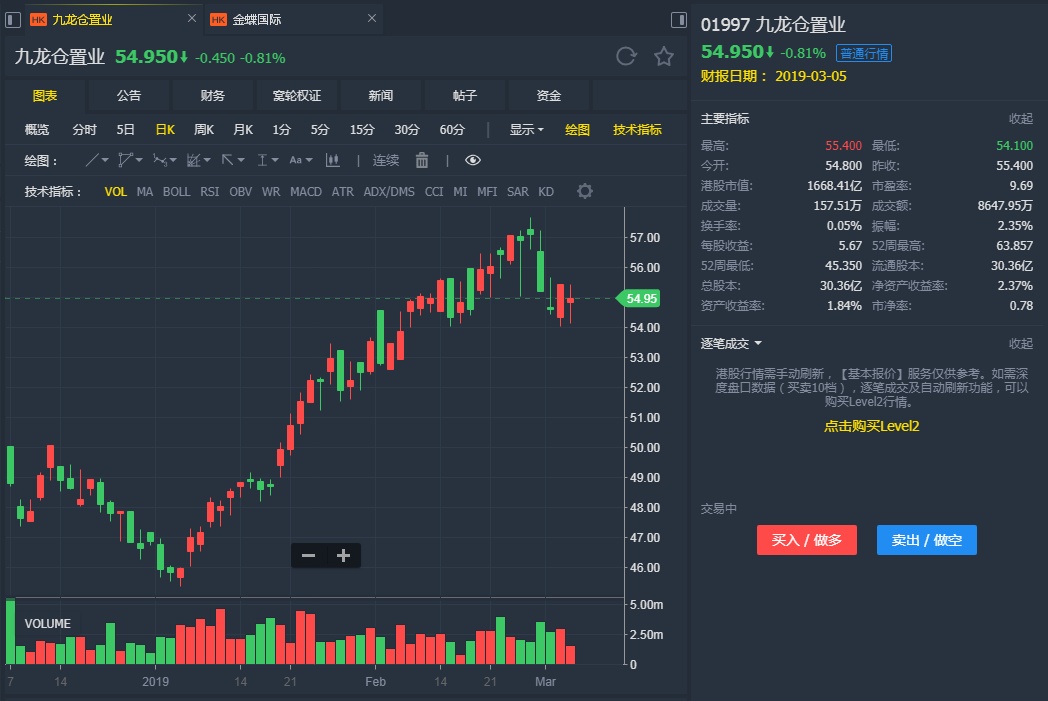Switch to the 金蝶国际 stock tab

(x=257, y=19)
